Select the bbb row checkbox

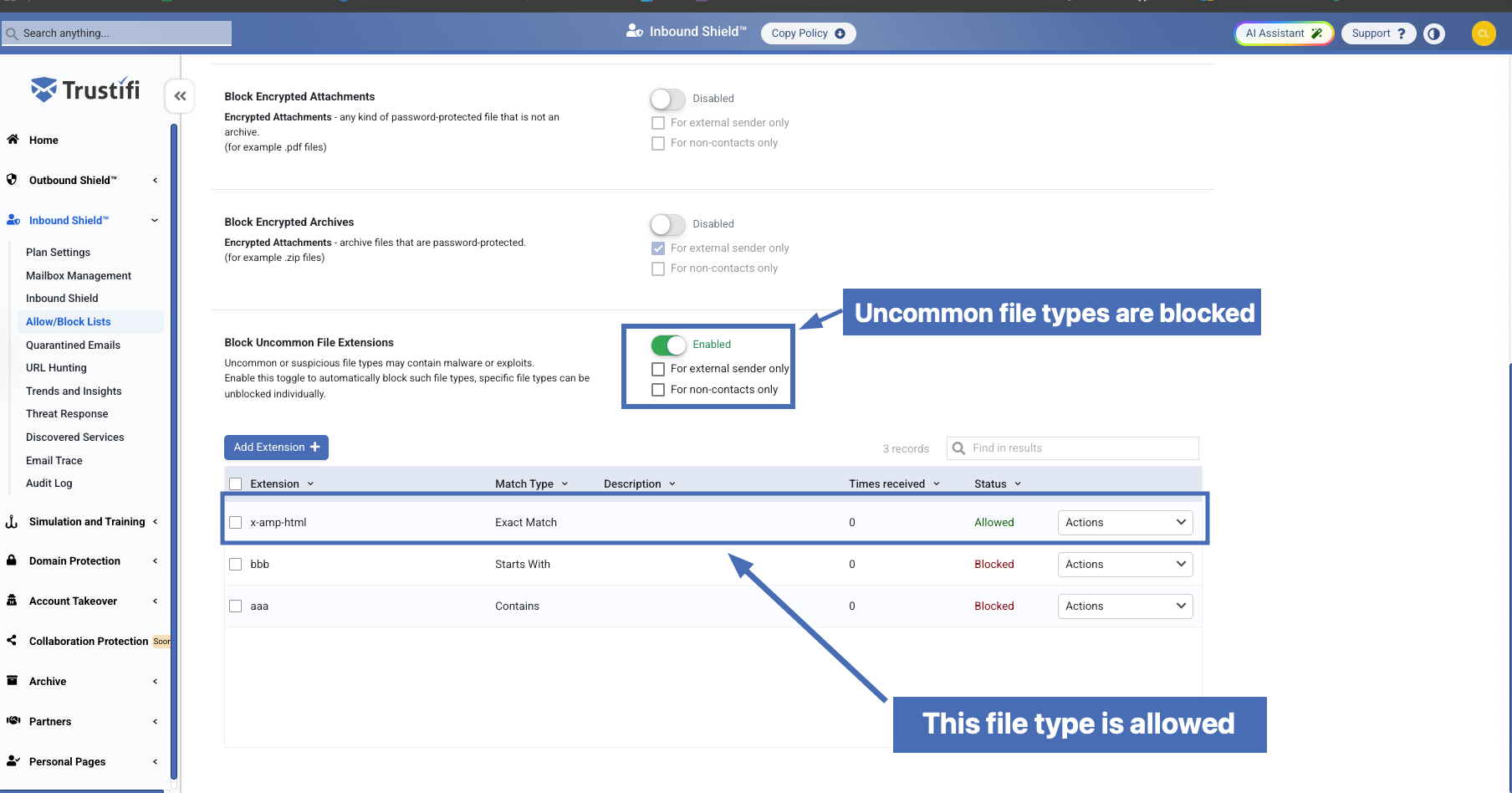(x=236, y=564)
